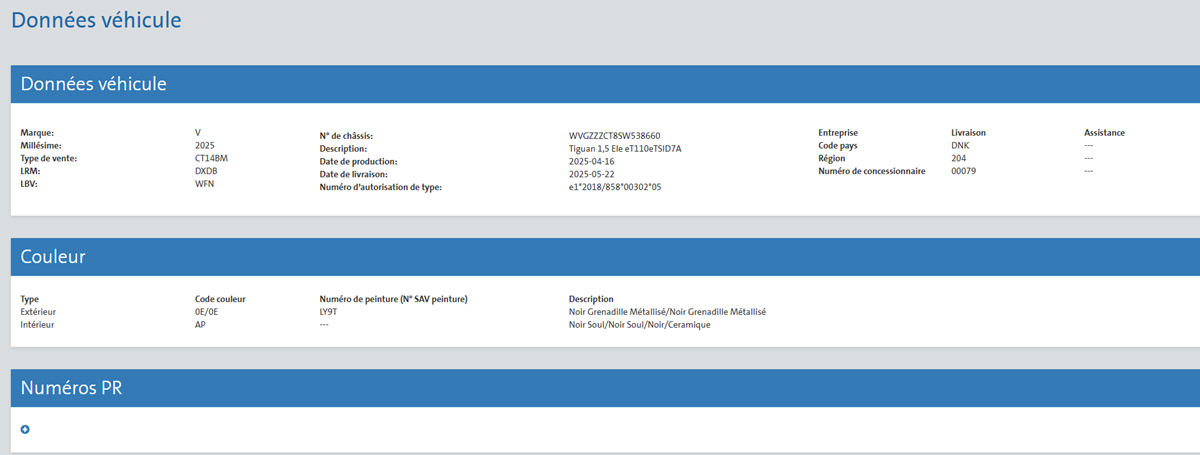Select production date 2025-04-16
Viewport: 1200px width, 455px height.
(x=591, y=161)
